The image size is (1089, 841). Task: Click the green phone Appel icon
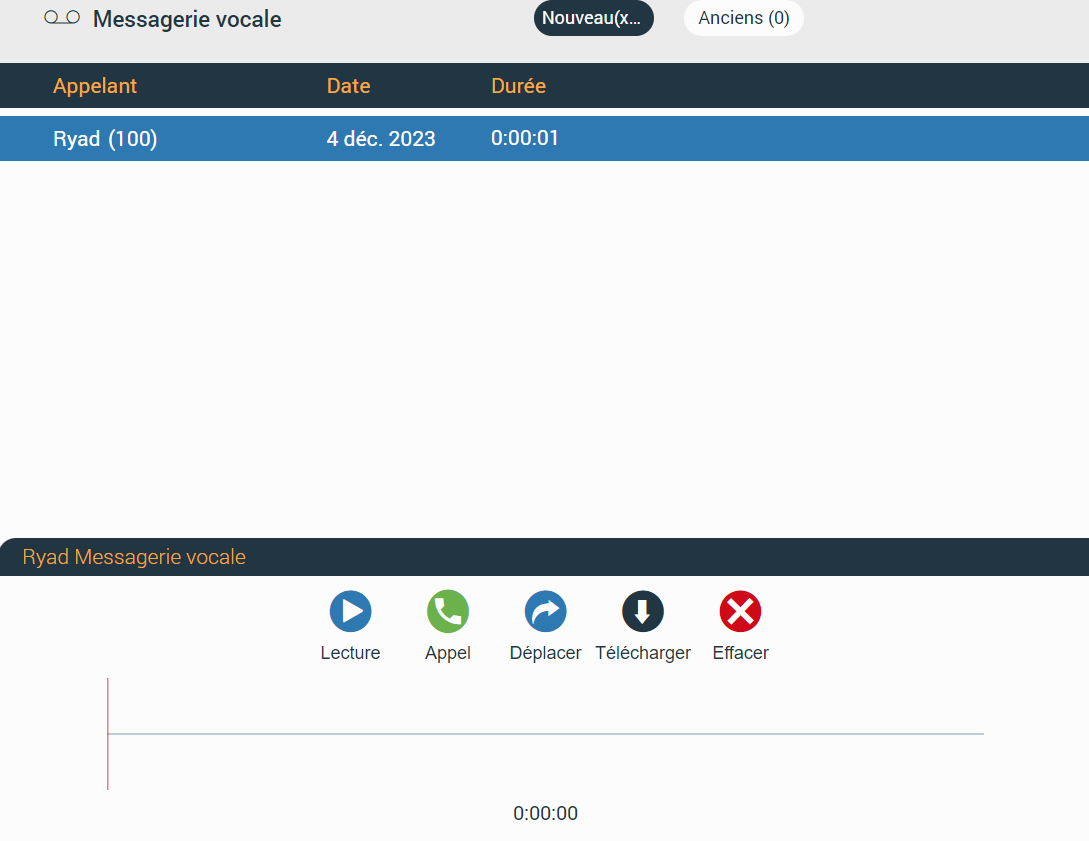448,611
